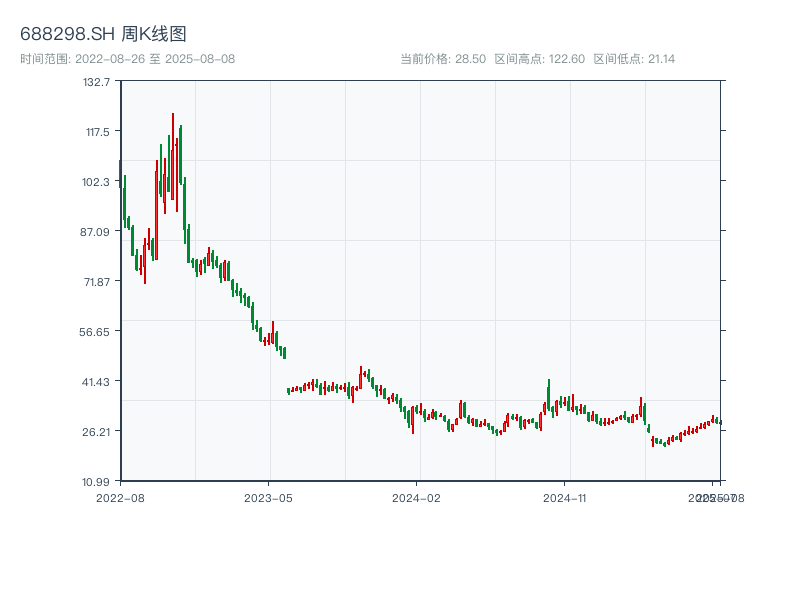The image size is (800, 600).
Task: Click the chart title 688298.SH 周K线图
Action: [x=103, y=34]
